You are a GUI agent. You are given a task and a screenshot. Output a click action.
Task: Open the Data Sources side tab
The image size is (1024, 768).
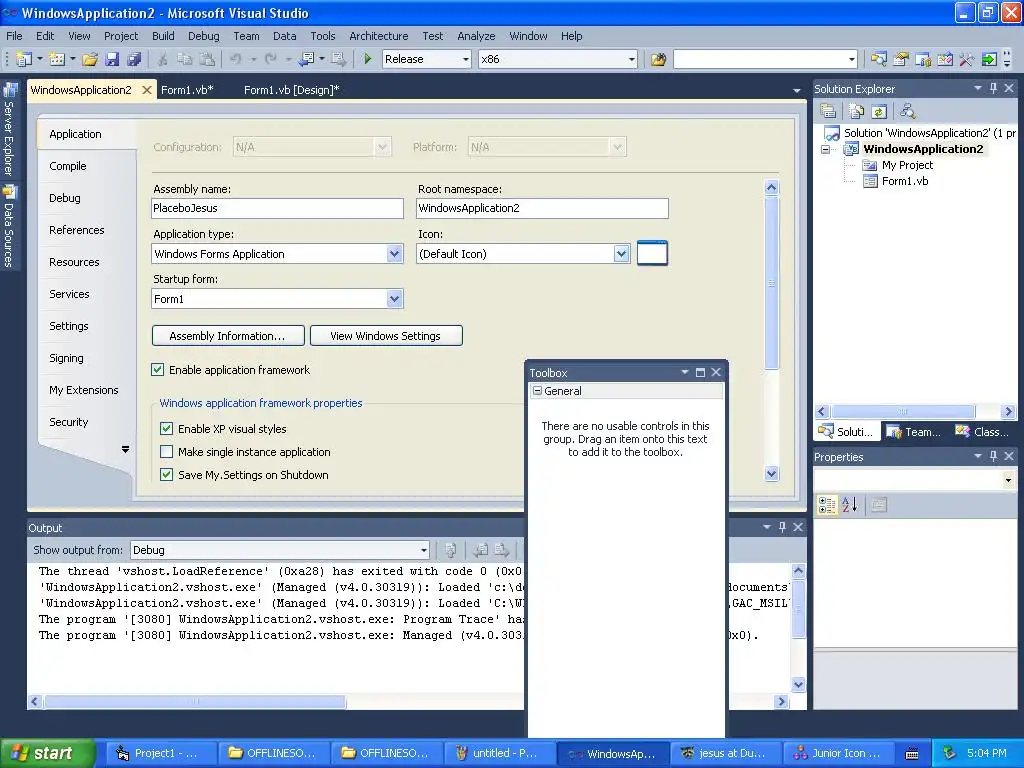(x=9, y=226)
